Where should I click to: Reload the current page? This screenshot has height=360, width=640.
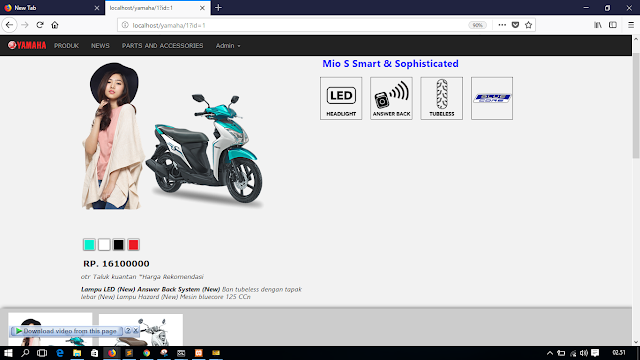pyautogui.click(x=40, y=25)
